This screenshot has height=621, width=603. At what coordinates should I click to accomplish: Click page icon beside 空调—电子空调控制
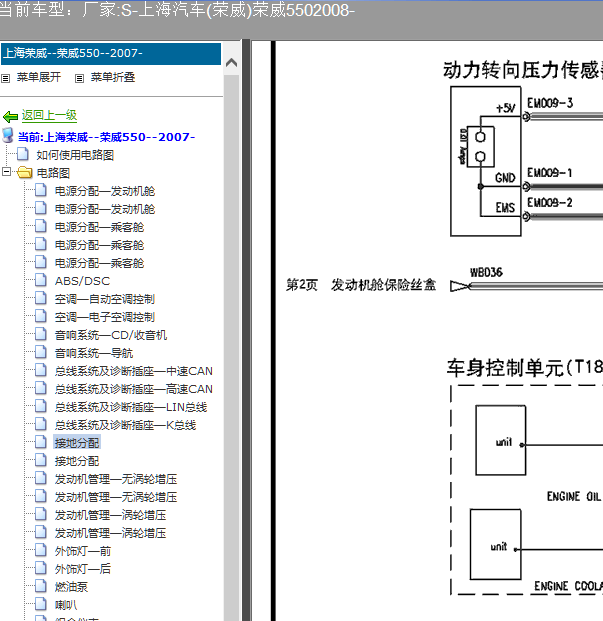pyautogui.click(x=41, y=316)
